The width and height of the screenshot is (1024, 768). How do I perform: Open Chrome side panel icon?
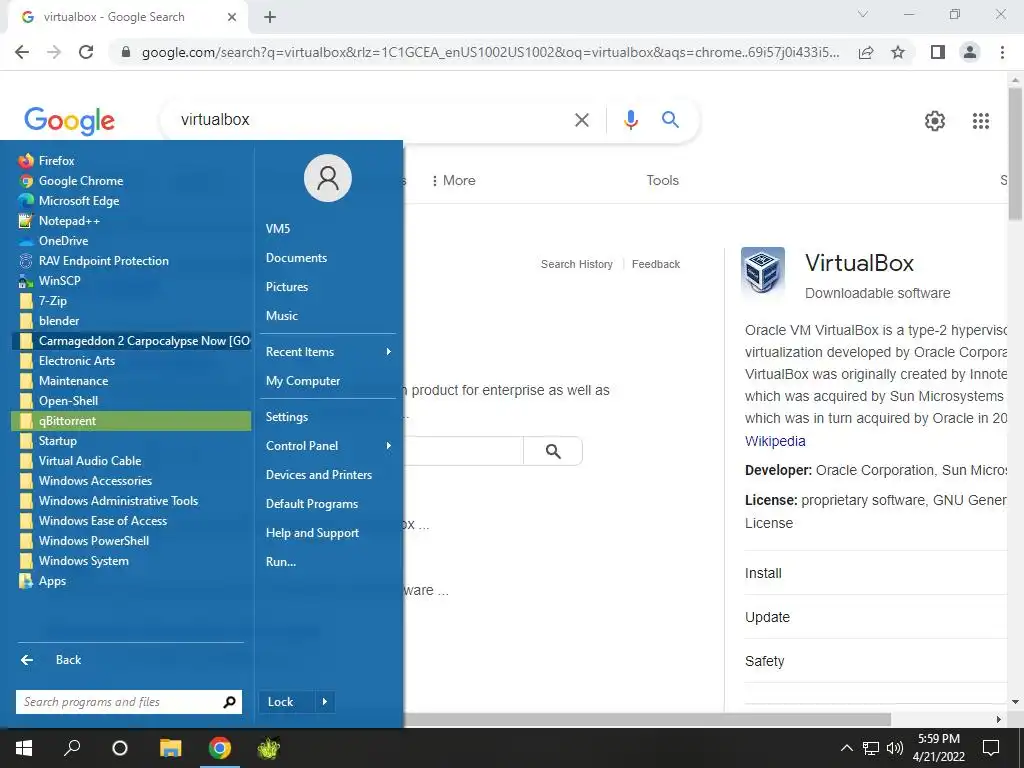(938, 52)
